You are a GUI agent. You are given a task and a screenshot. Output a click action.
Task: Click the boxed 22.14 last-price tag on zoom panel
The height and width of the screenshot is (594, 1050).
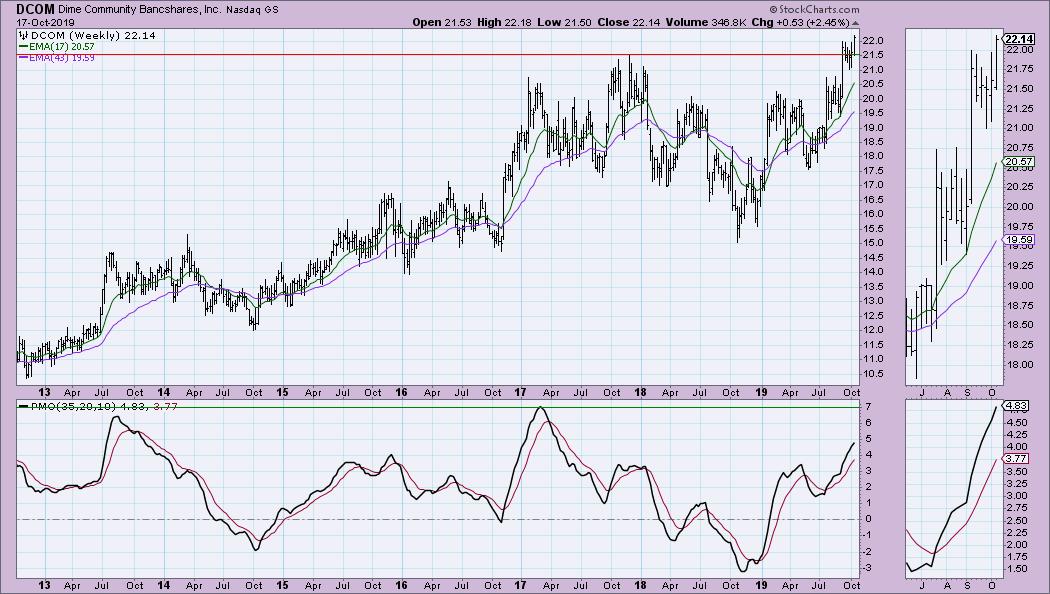pos(1019,39)
